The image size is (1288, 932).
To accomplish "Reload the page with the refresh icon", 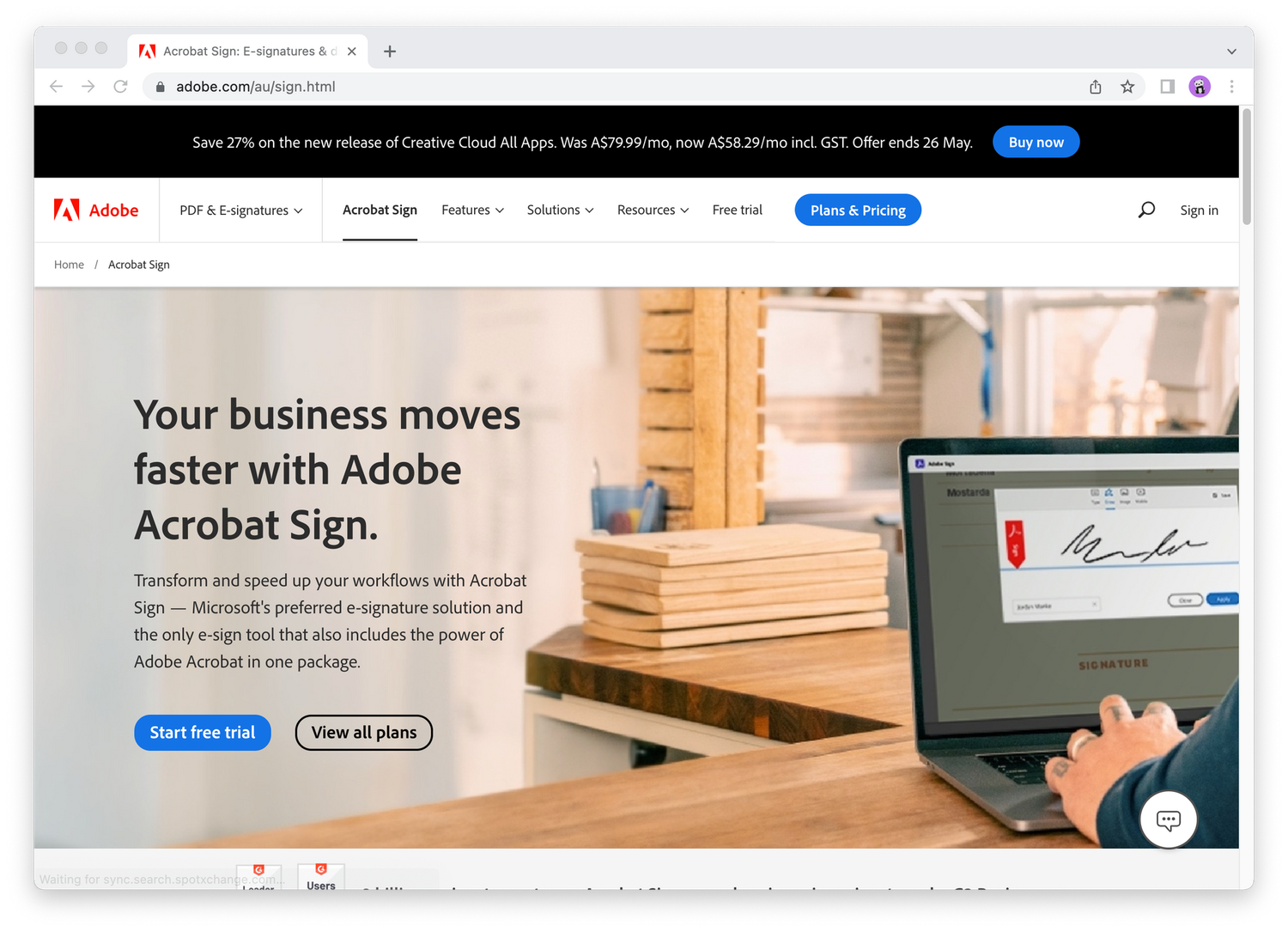I will pyautogui.click(x=120, y=87).
